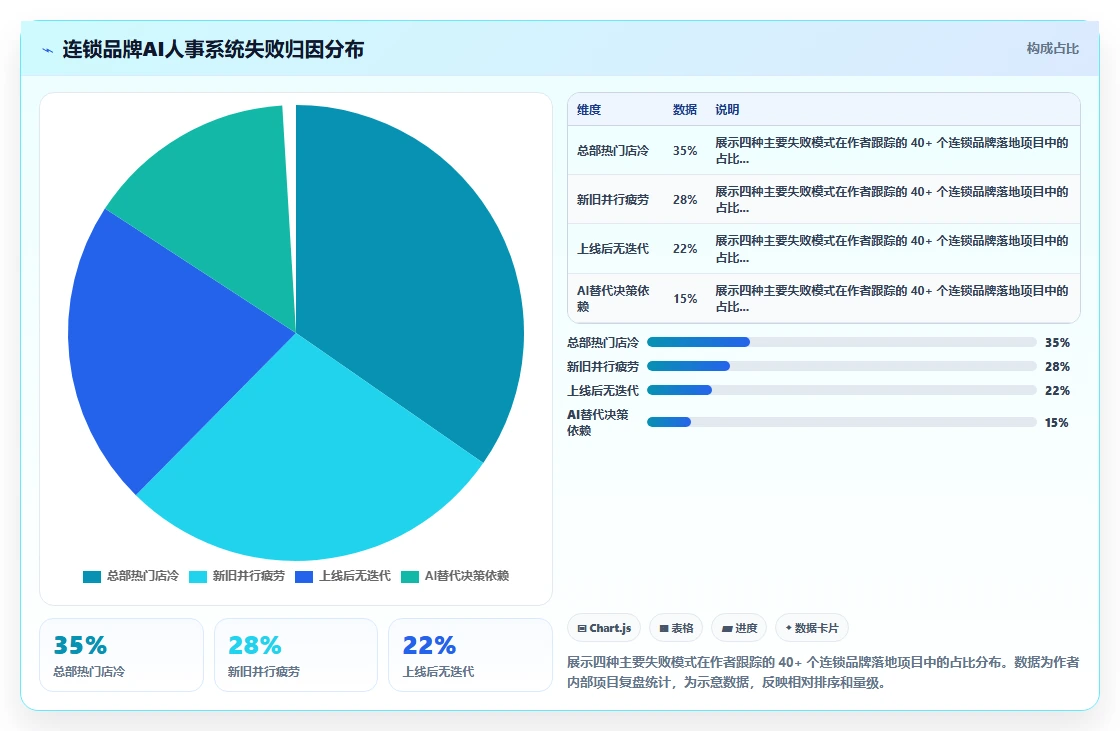Toggle 总部热门店冷 legend color swatch

click(x=91, y=577)
